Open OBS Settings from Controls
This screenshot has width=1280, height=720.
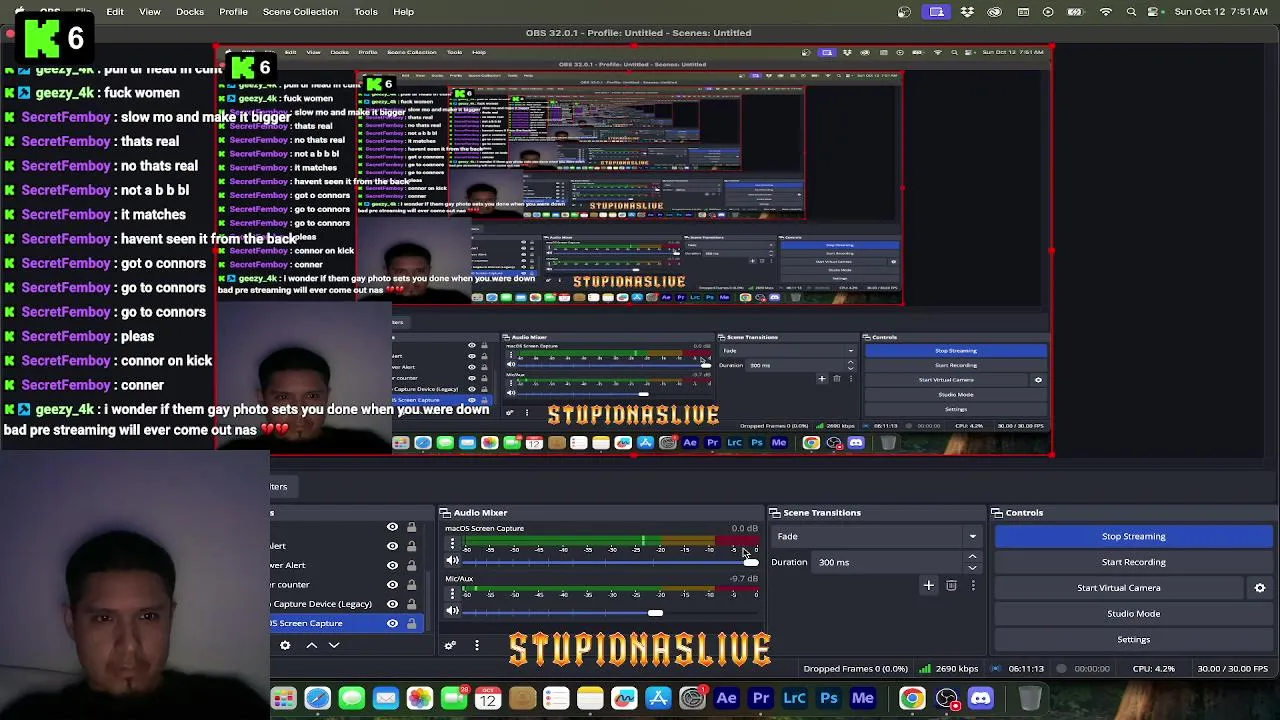click(1133, 640)
